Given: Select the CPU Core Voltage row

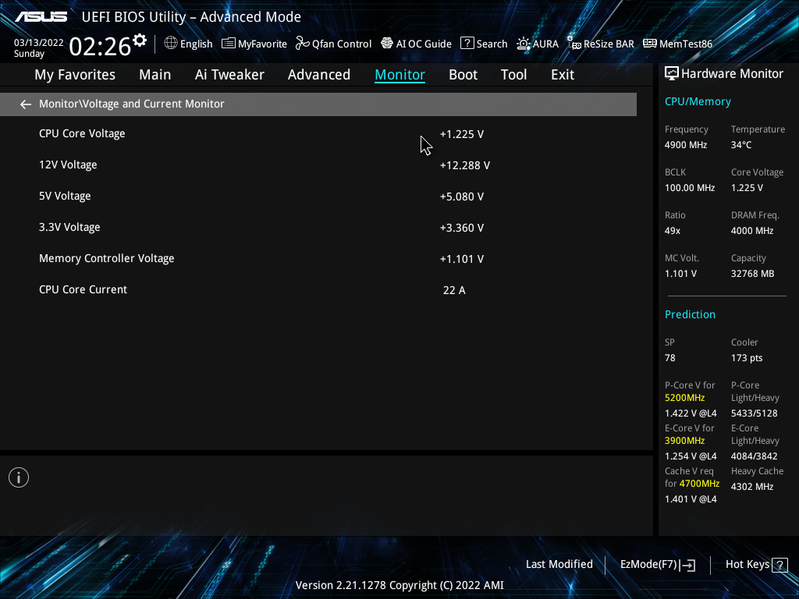Looking at the screenshot, I should [318, 134].
